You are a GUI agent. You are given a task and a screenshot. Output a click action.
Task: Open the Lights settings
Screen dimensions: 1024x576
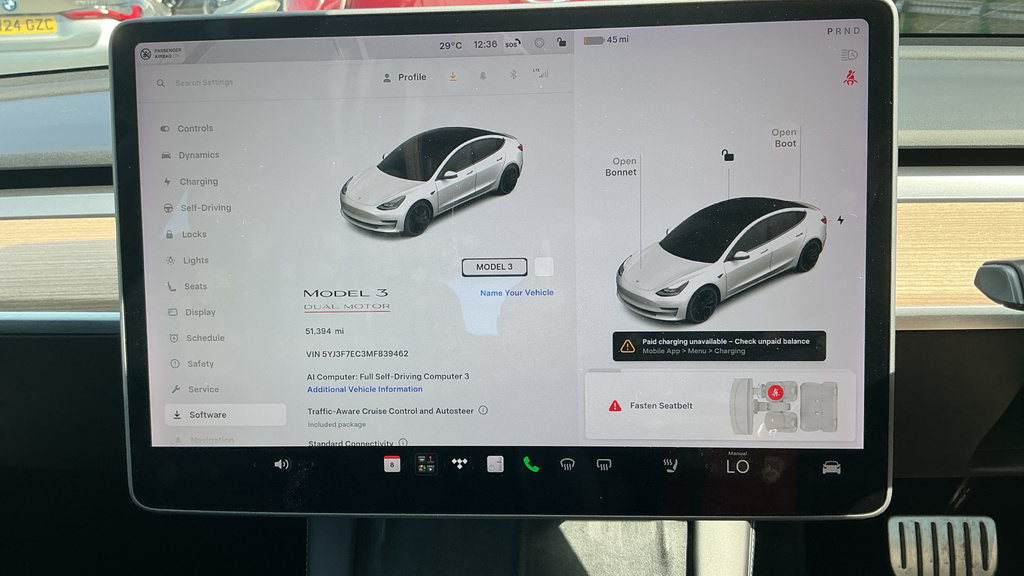[188, 260]
